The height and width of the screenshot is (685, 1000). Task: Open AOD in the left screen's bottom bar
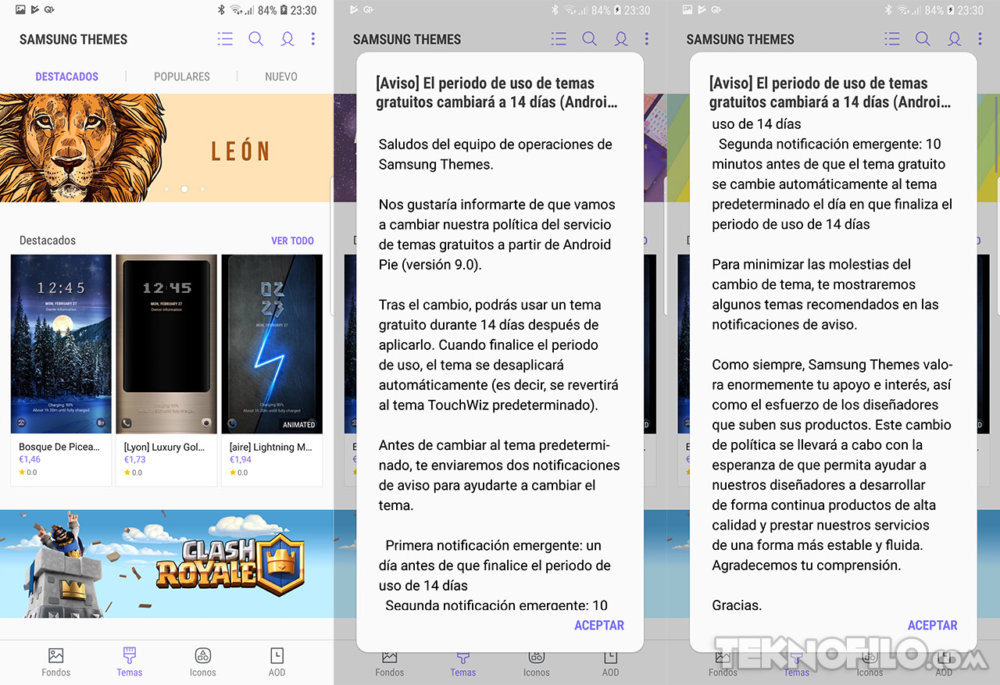click(277, 661)
